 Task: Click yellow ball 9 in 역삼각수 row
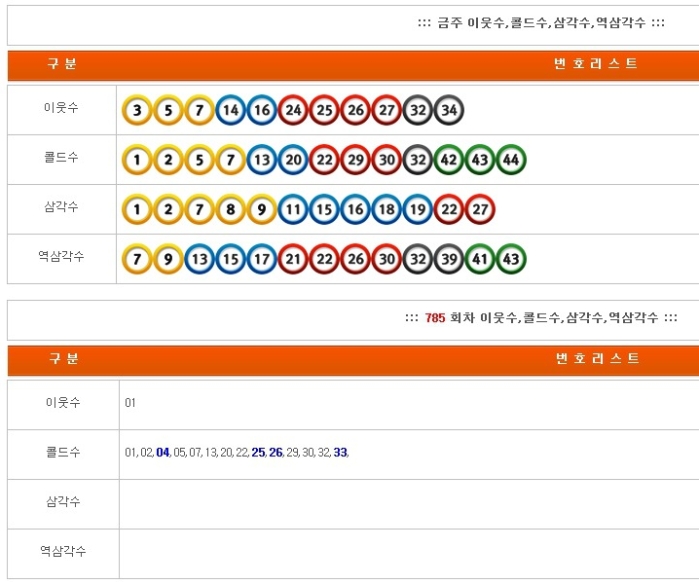168,259
